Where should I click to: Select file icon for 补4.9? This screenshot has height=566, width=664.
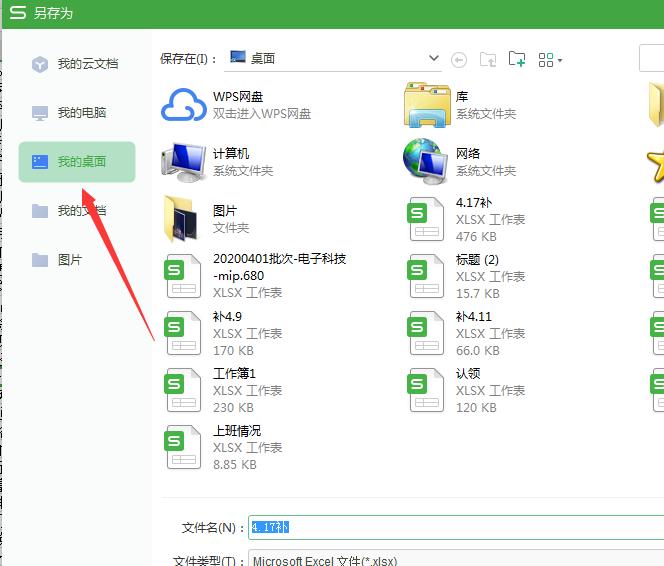pos(183,333)
